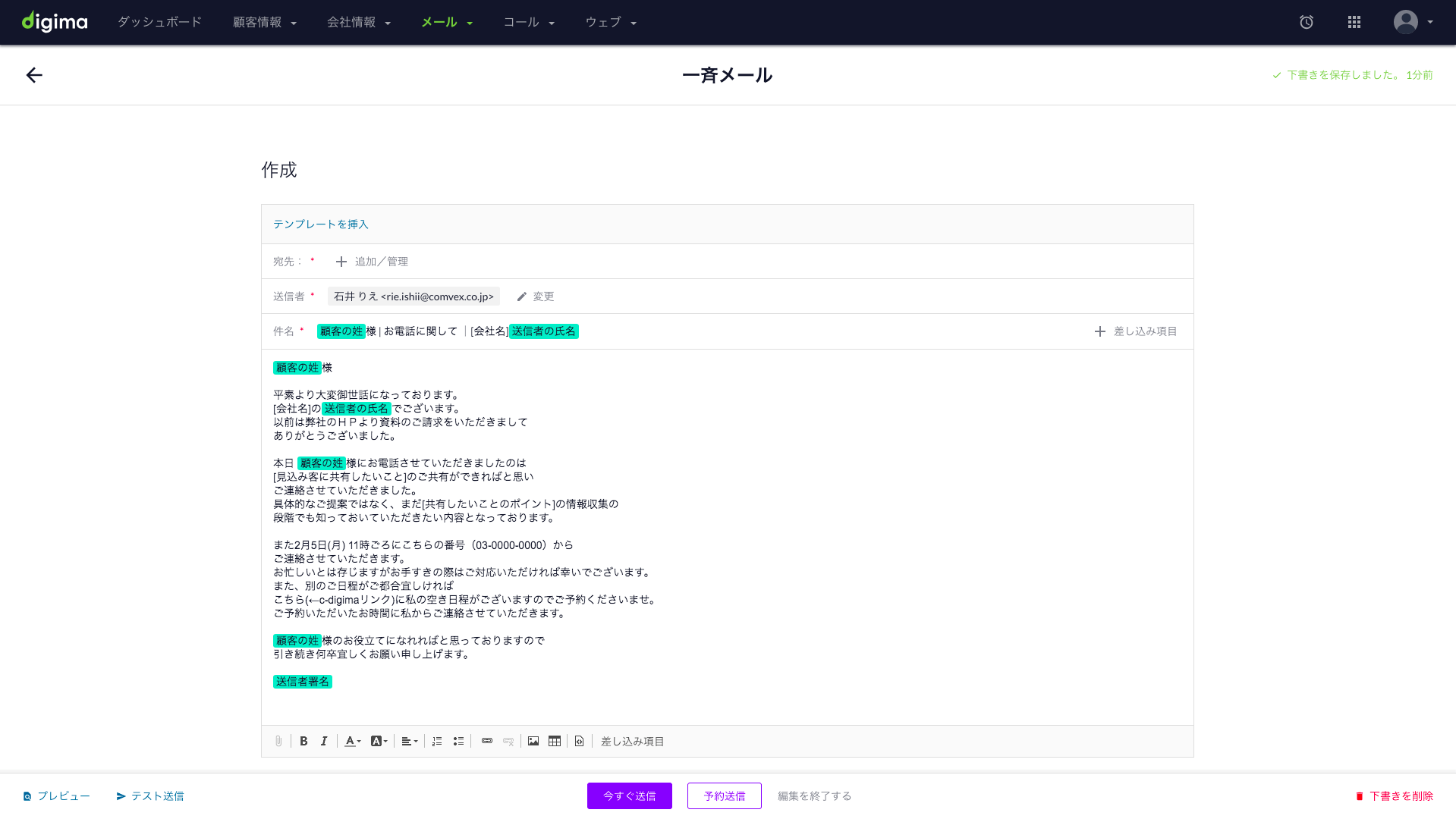Expand the 会社情報 menu
This screenshot has height=819, width=1456.
click(359, 22)
